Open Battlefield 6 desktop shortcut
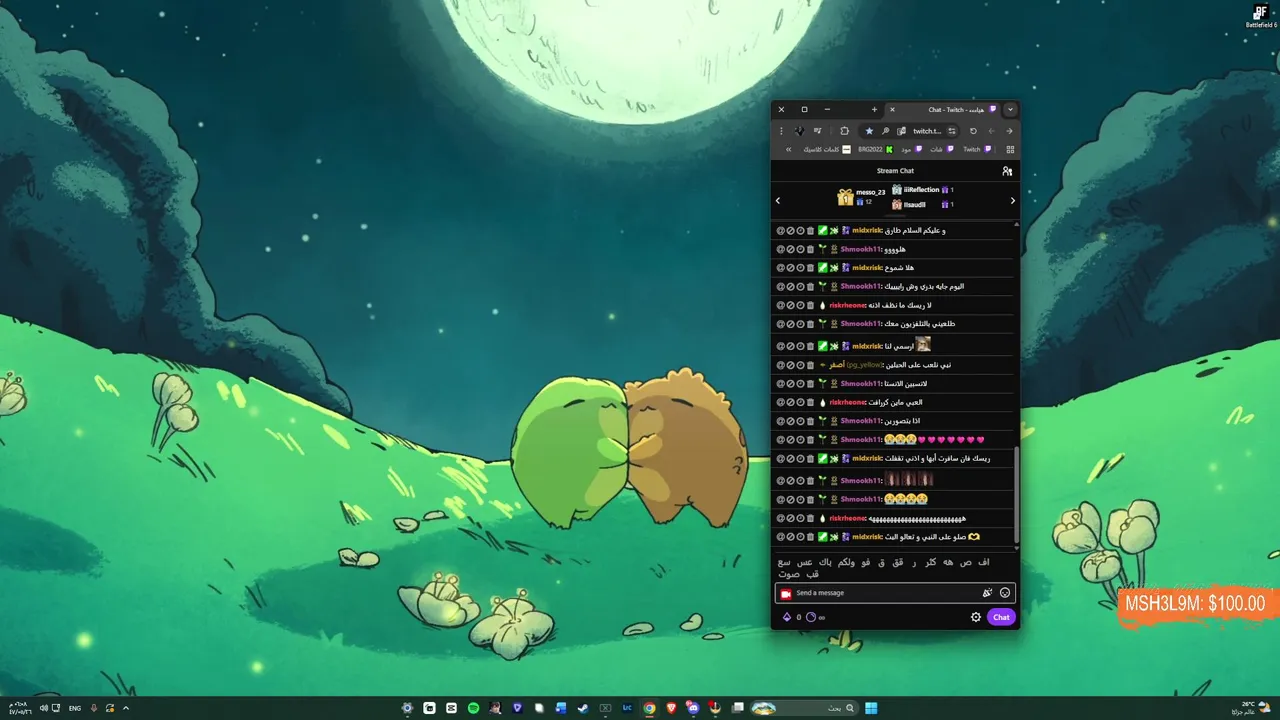This screenshot has height=720, width=1280. pos(1260,16)
